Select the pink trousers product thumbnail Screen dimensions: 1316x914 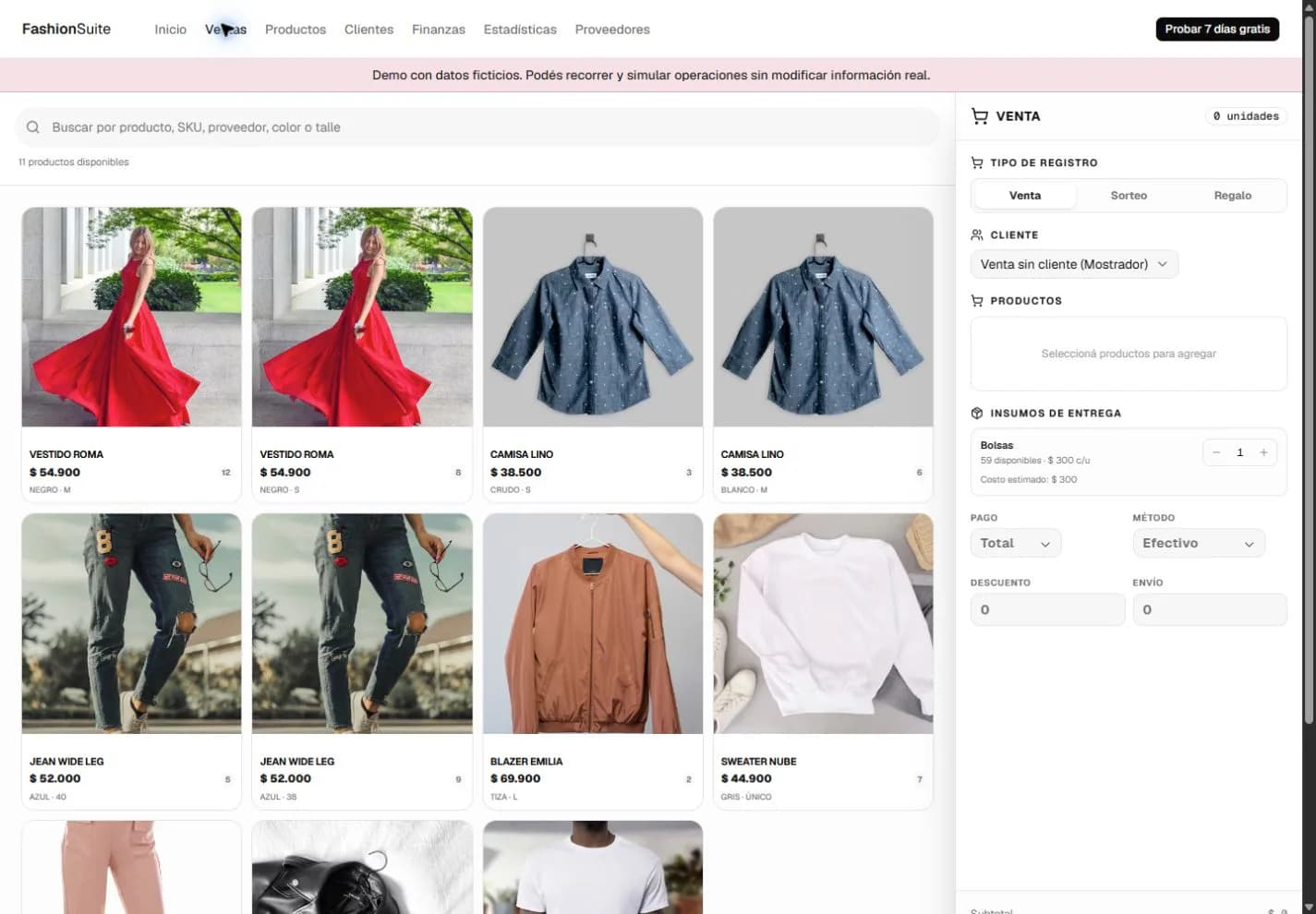click(131, 867)
